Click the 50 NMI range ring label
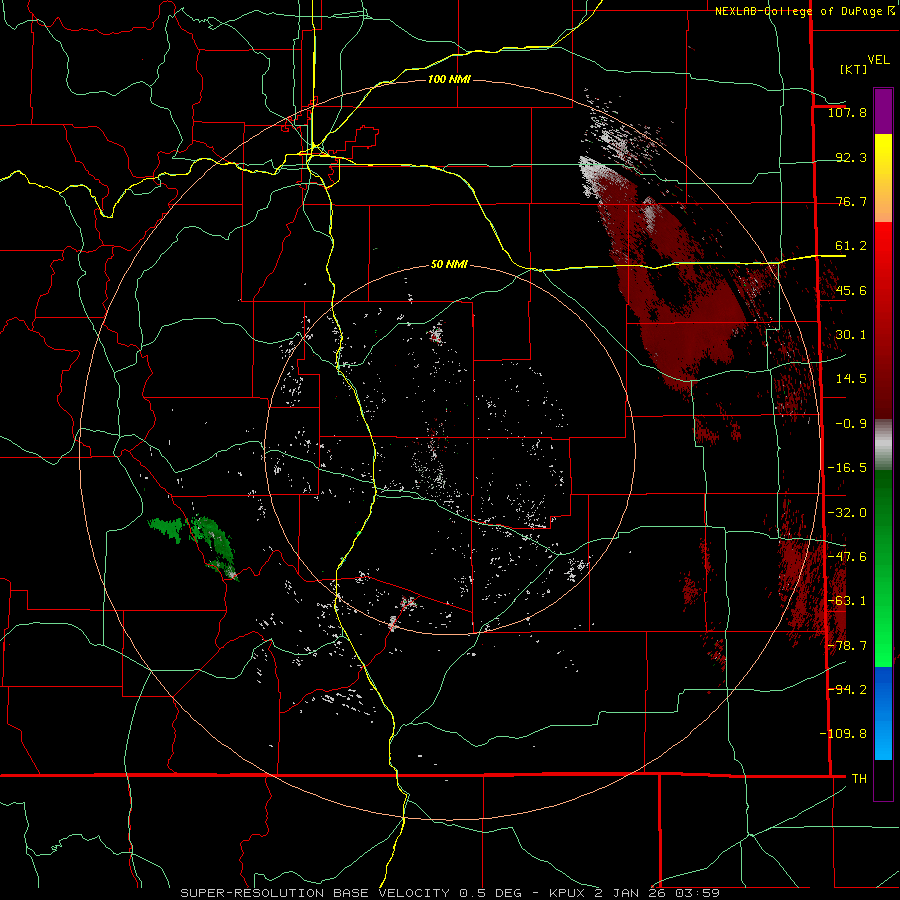Viewport: 900px width, 900px height. [x=449, y=264]
